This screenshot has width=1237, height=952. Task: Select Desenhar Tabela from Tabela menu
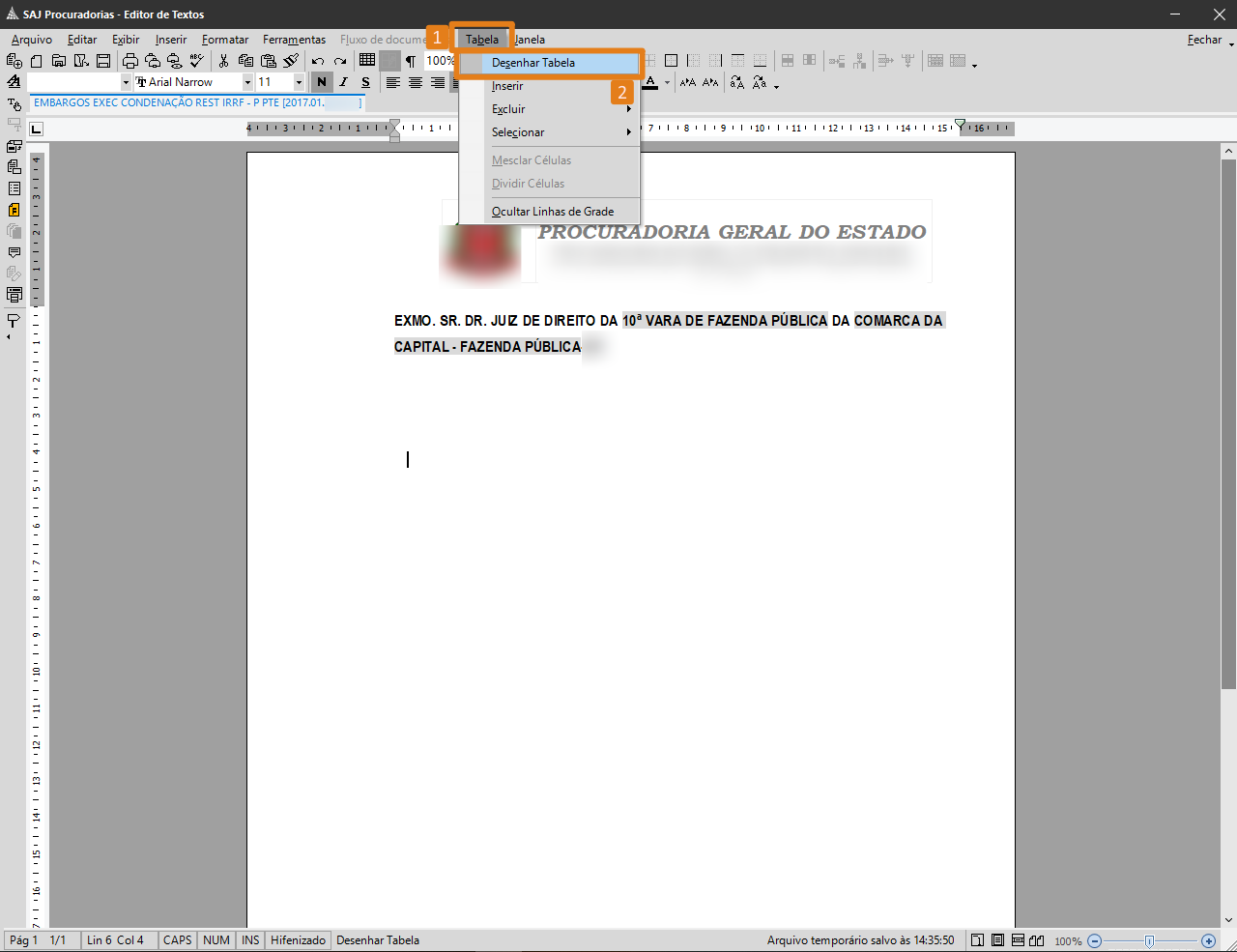click(x=533, y=63)
